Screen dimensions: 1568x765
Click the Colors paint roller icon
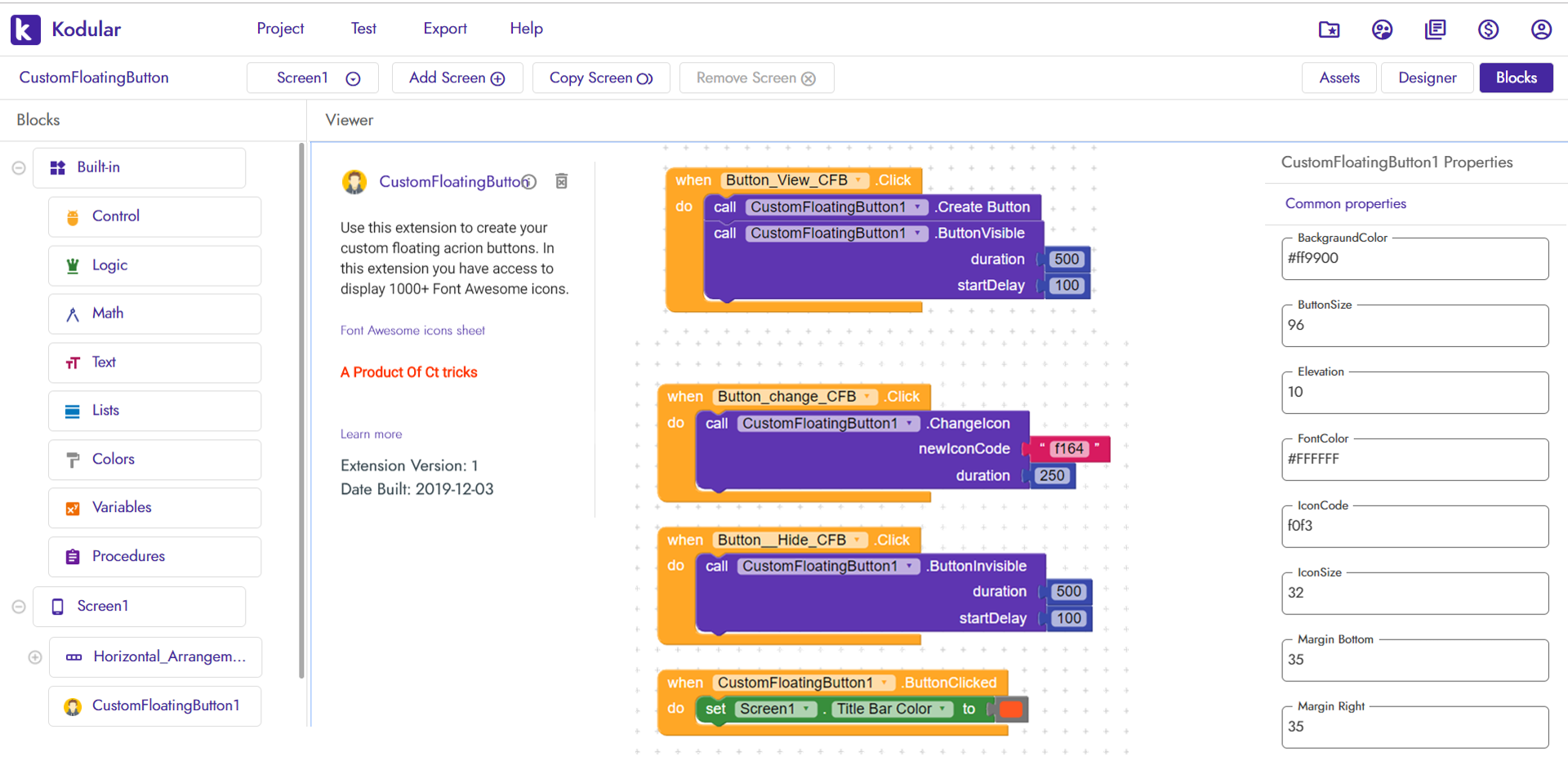[73, 460]
